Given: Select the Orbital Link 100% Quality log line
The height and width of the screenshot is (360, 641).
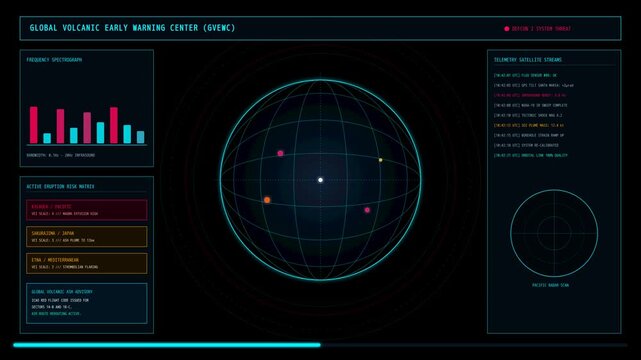Looking at the screenshot, I should coord(531,155).
